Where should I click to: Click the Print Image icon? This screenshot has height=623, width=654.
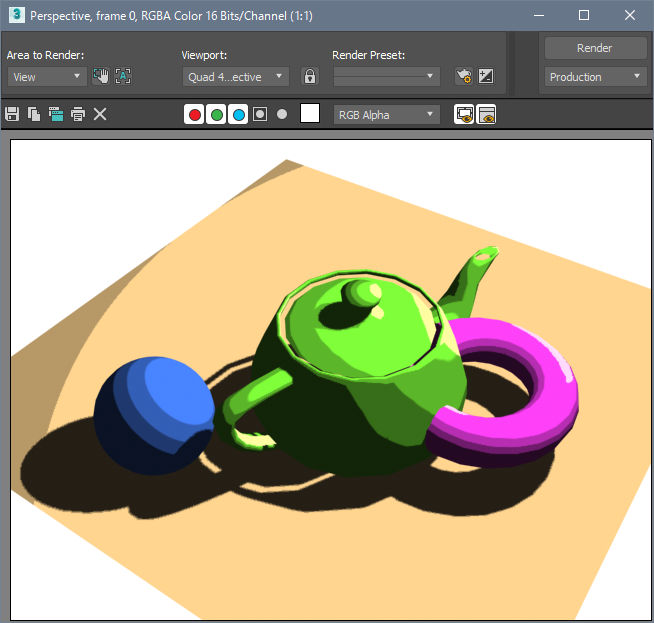(77, 114)
